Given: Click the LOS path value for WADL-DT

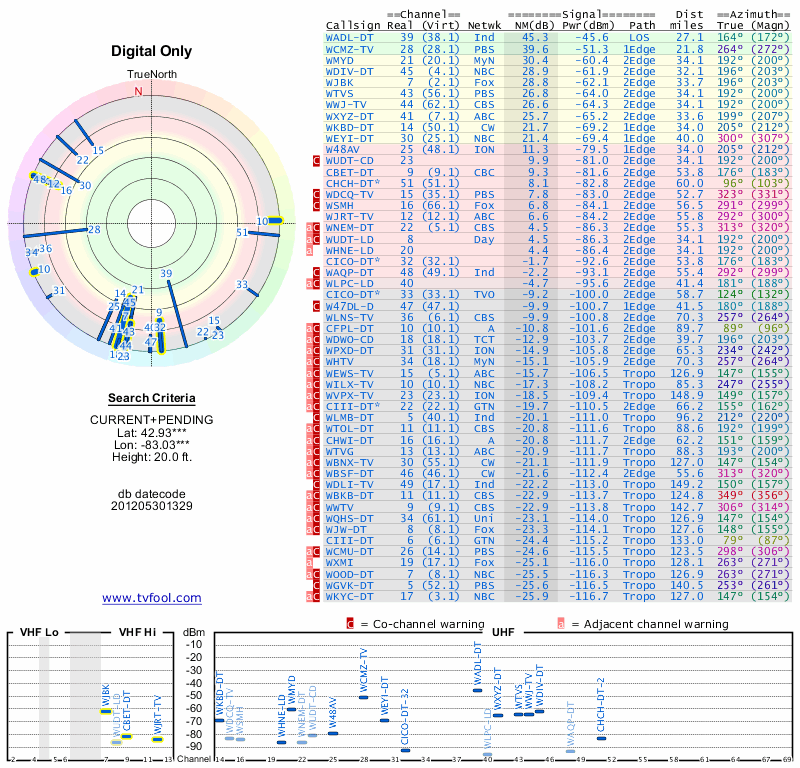Looking at the screenshot, I should pyautogui.click(x=639, y=38).
